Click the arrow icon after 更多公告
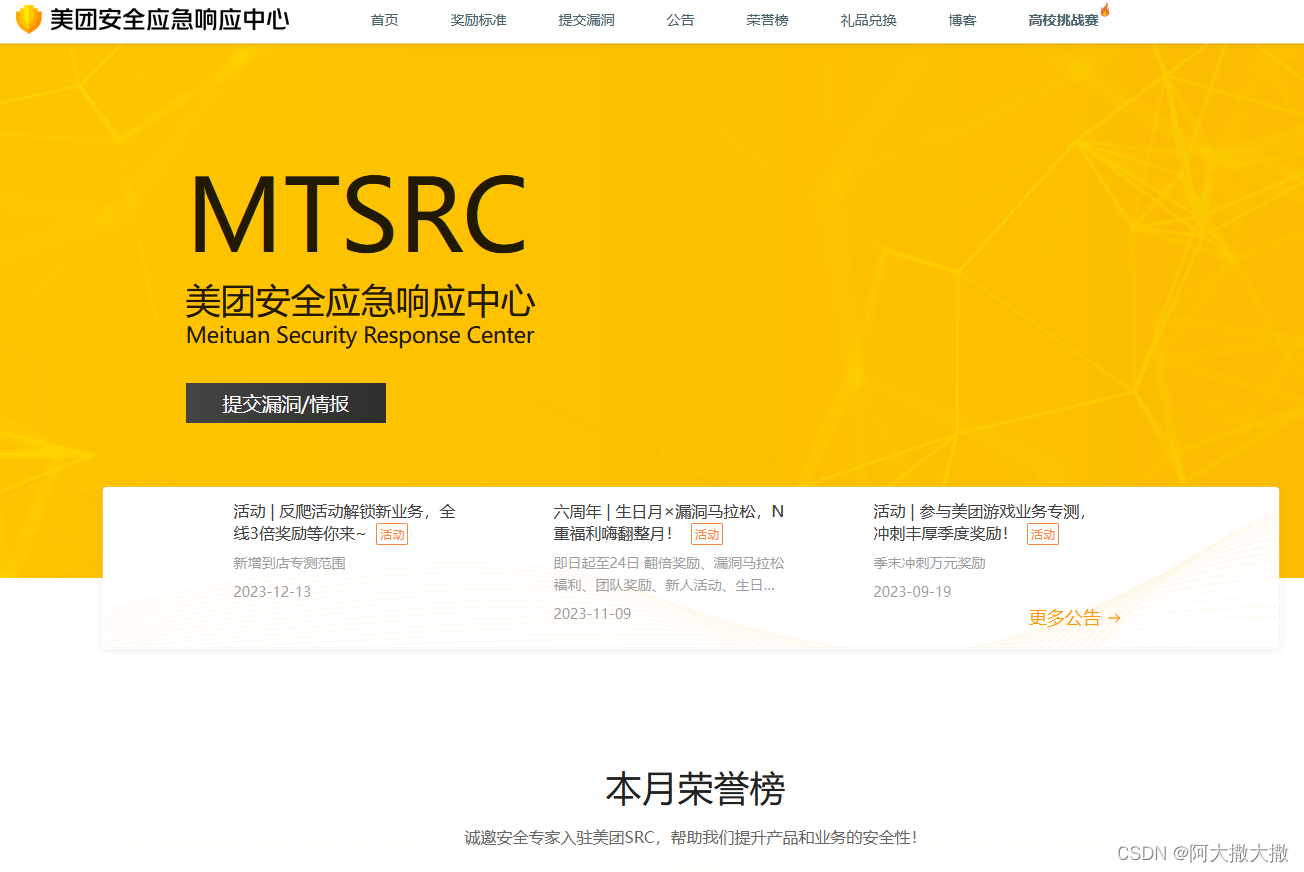Viewport: 1304px width, 872px height. tap(1114, 618)
